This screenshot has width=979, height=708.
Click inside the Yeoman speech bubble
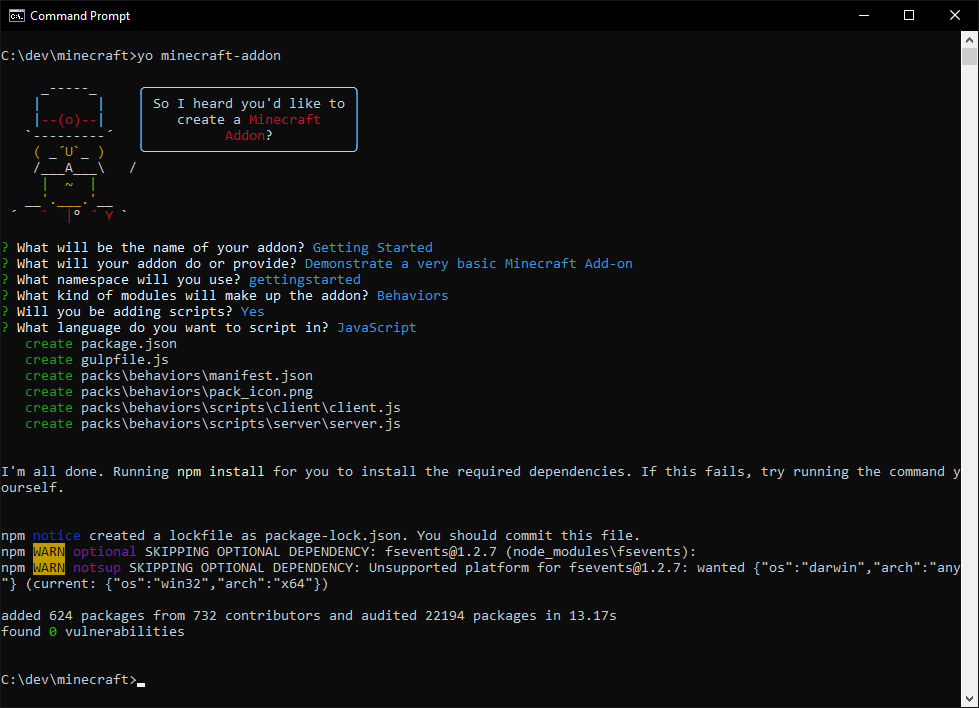point(249,120)
